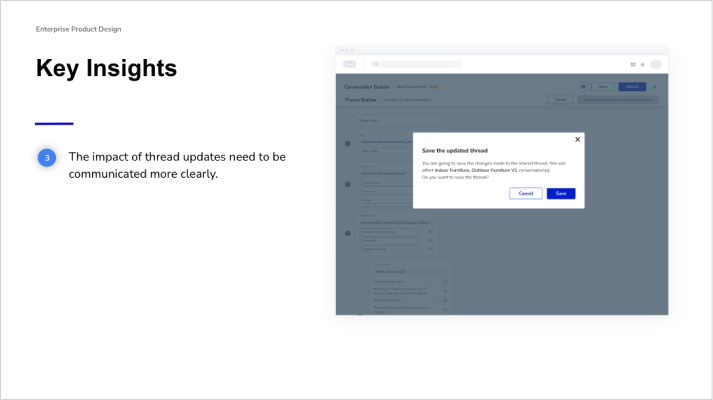Click Cancel in the Thread Builder bar

coord(561,100)
